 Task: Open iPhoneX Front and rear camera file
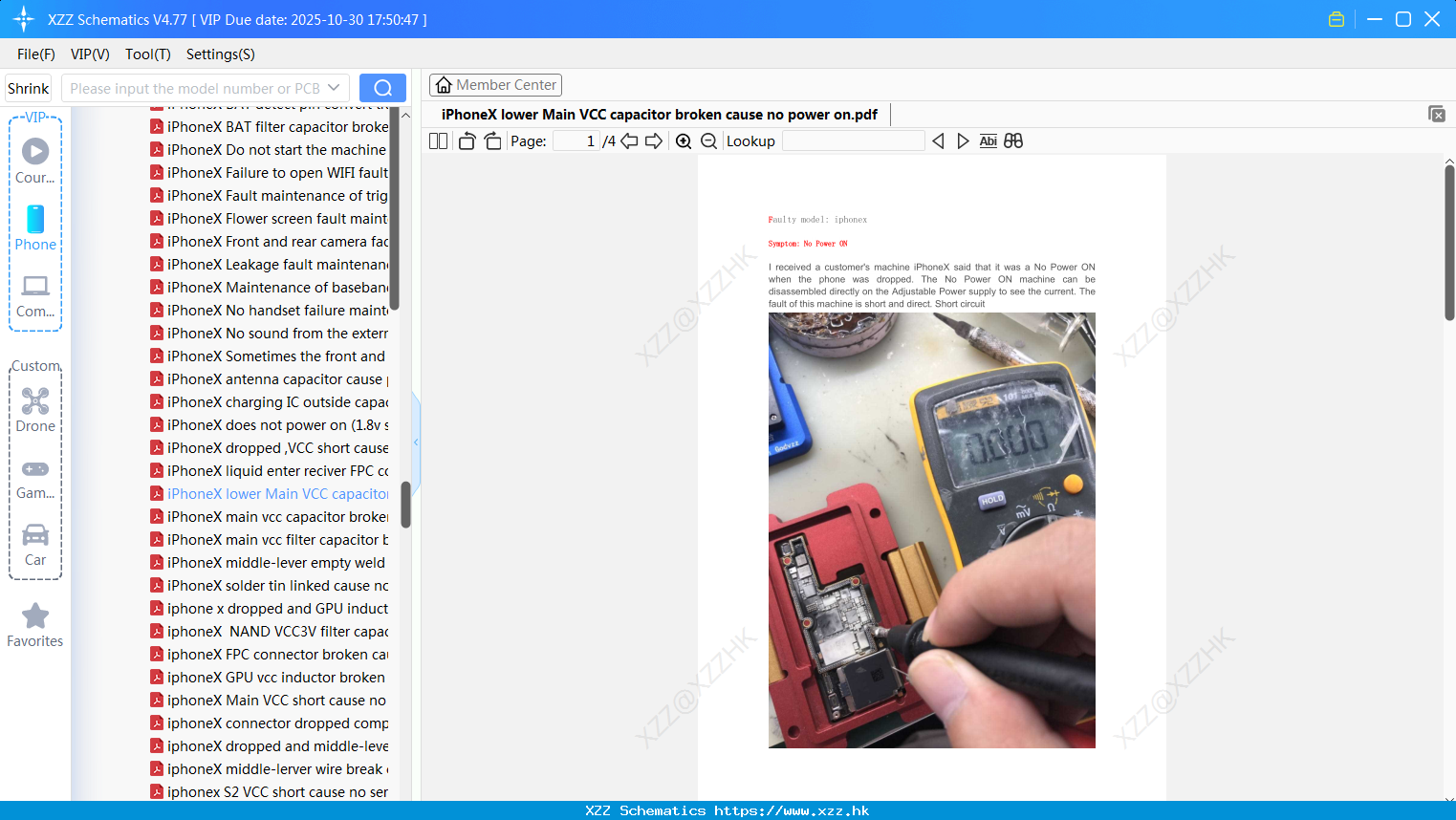click(x=270, y=242)
